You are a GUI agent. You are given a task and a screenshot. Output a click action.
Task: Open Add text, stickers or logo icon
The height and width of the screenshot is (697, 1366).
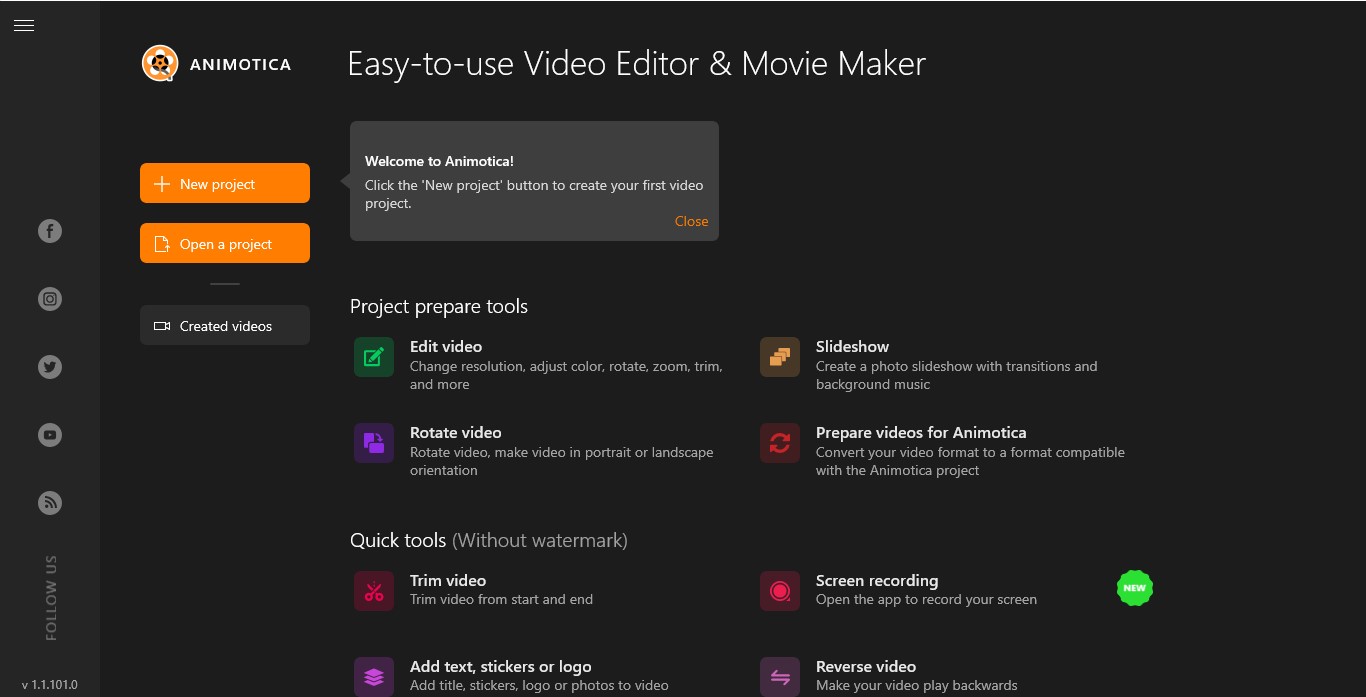(373, 677)
